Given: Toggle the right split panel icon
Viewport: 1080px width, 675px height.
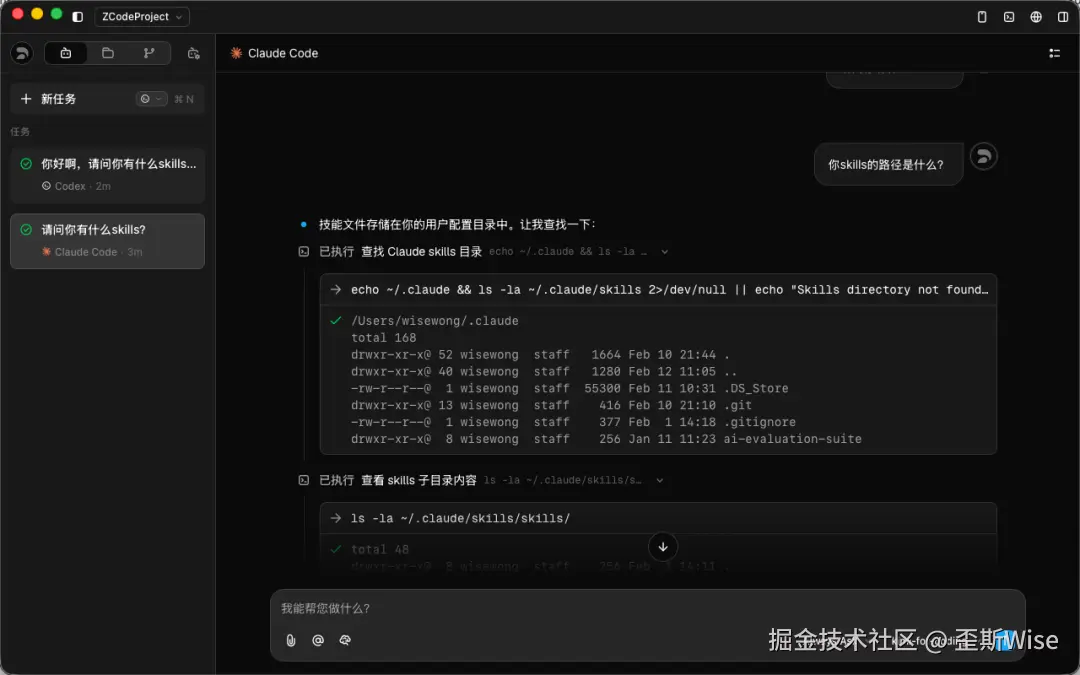Looking at the screenshot, I should 1063,17.
